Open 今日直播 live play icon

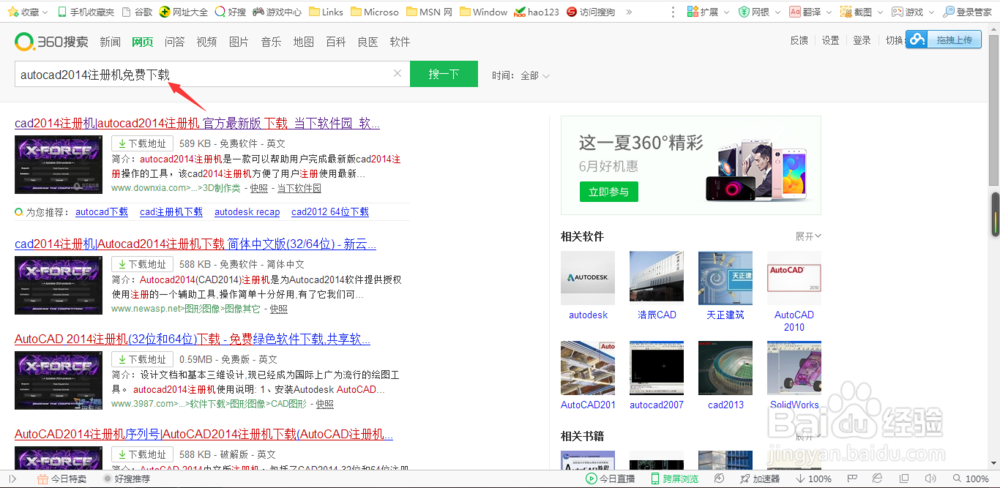click(x=610, y=478)
